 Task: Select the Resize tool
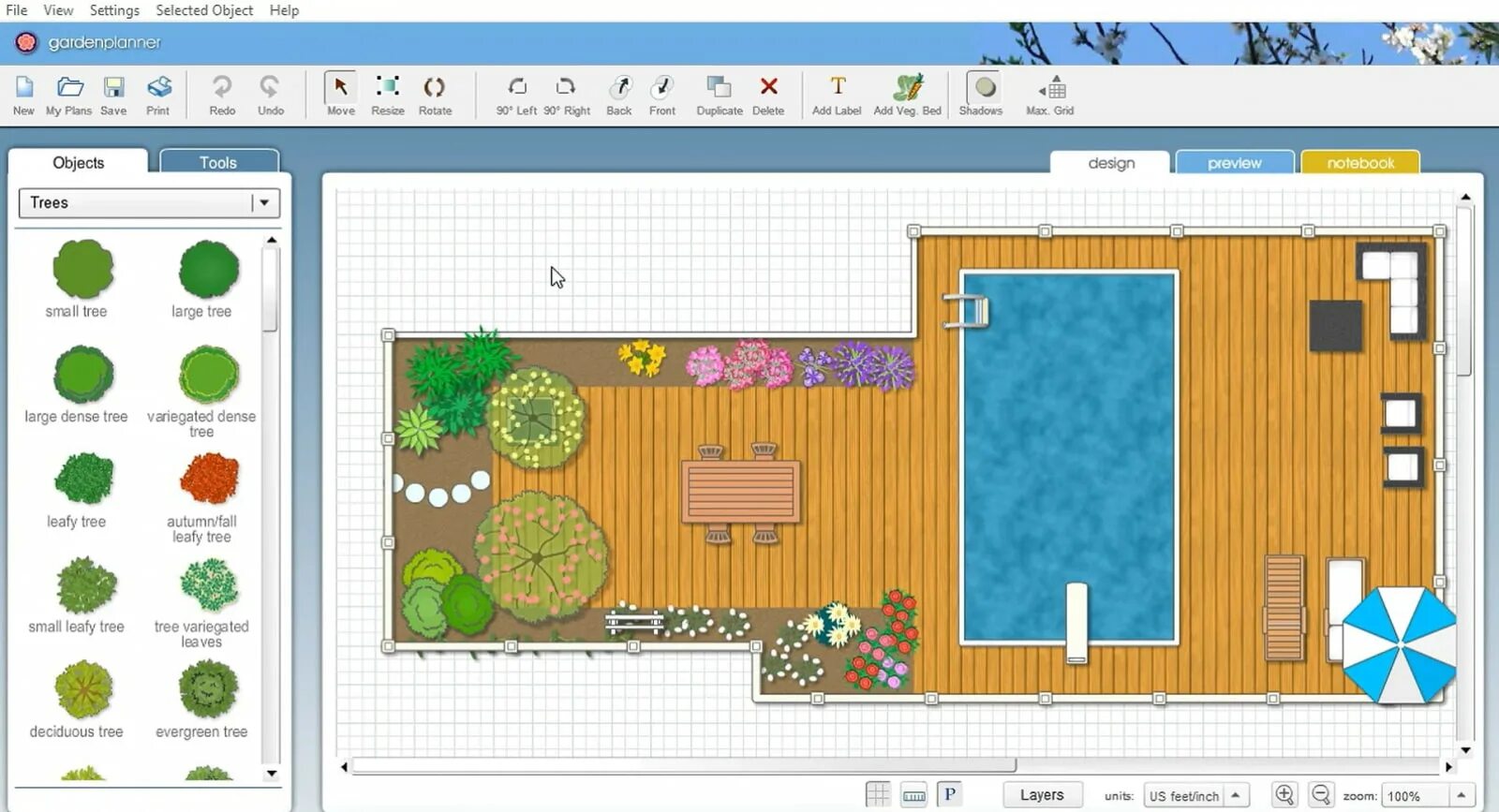point(388,87)
